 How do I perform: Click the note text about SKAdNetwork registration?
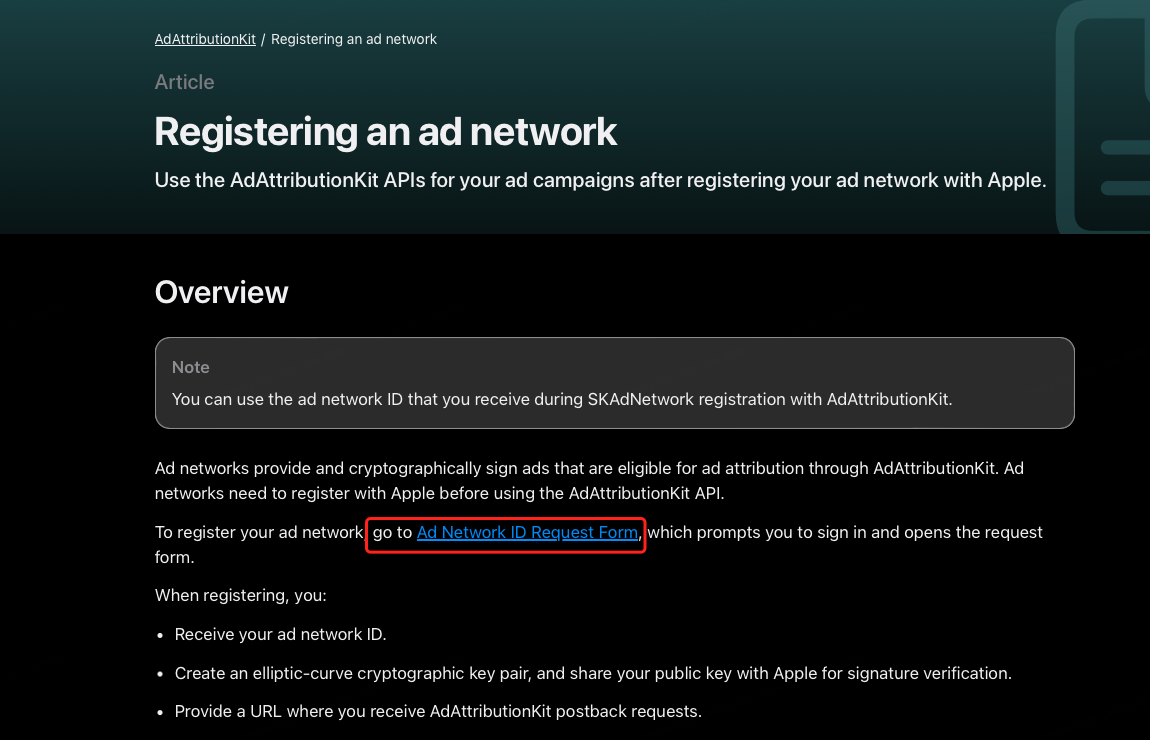[562, 400]
